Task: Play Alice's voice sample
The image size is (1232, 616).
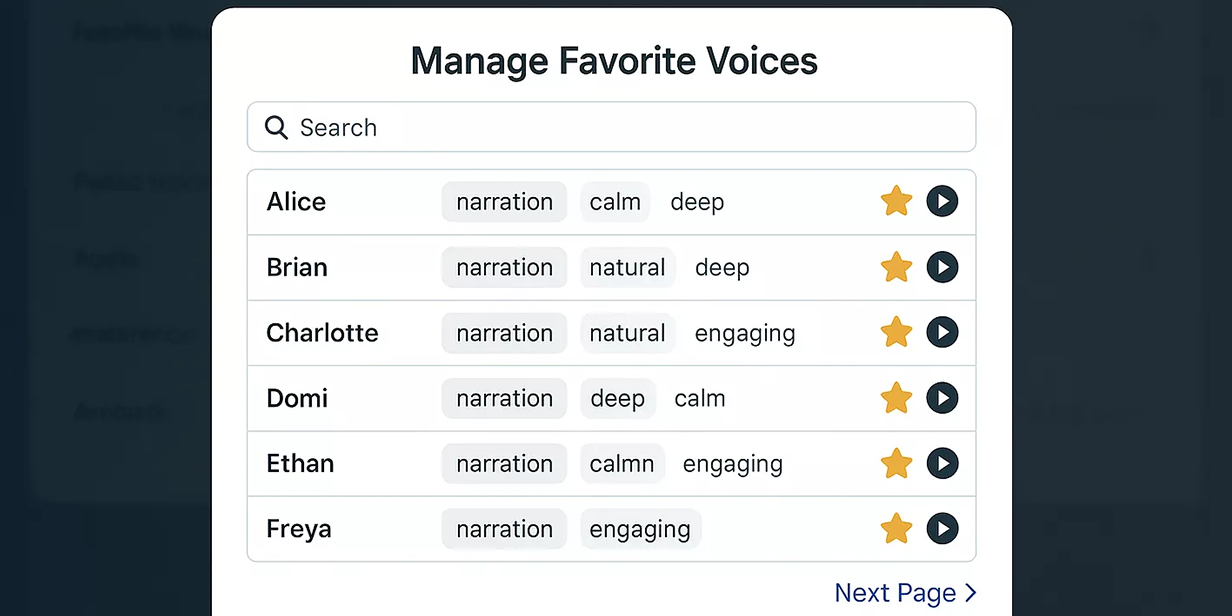Action: tap(942, 201)
